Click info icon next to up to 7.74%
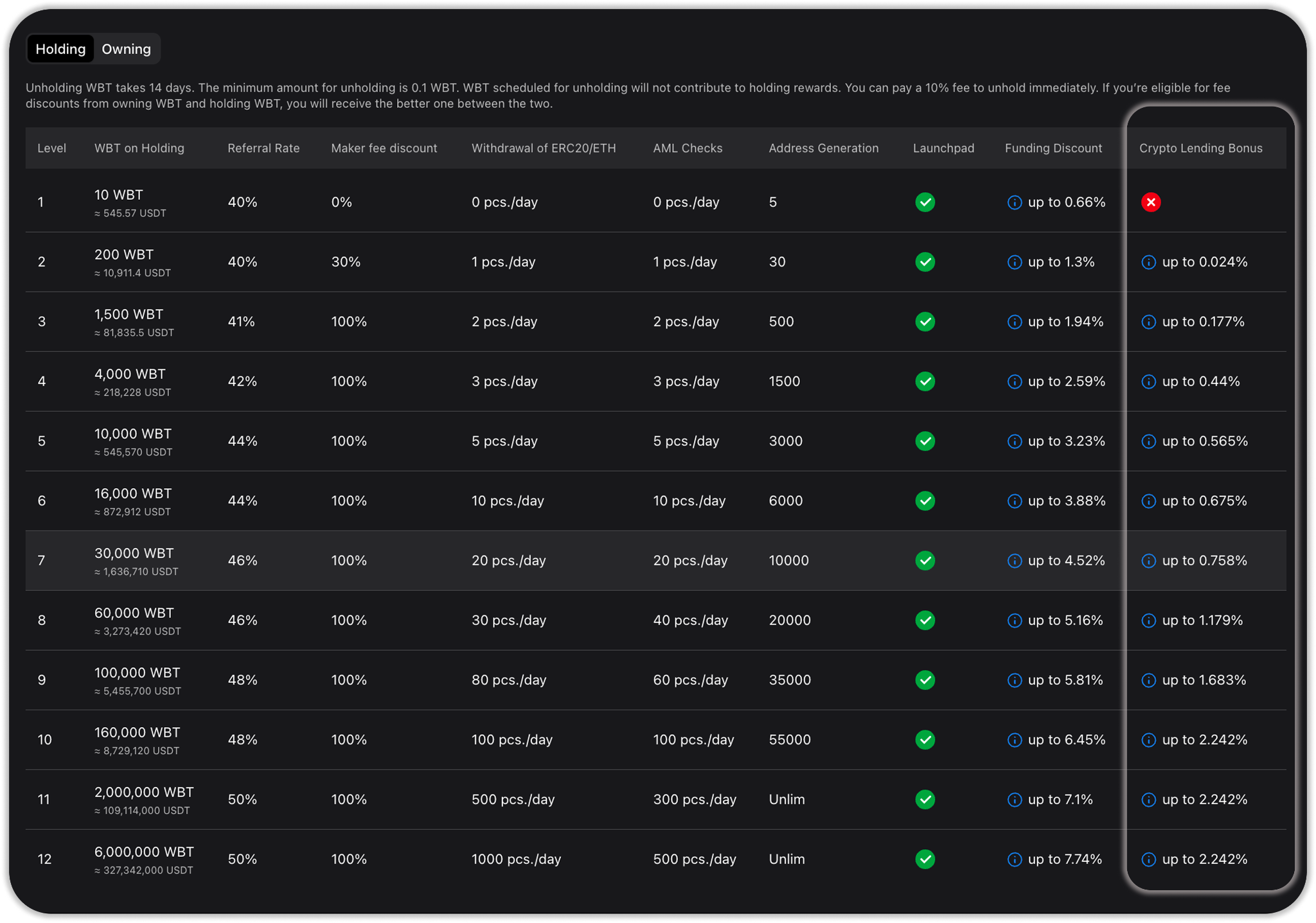 point(1014,859)
